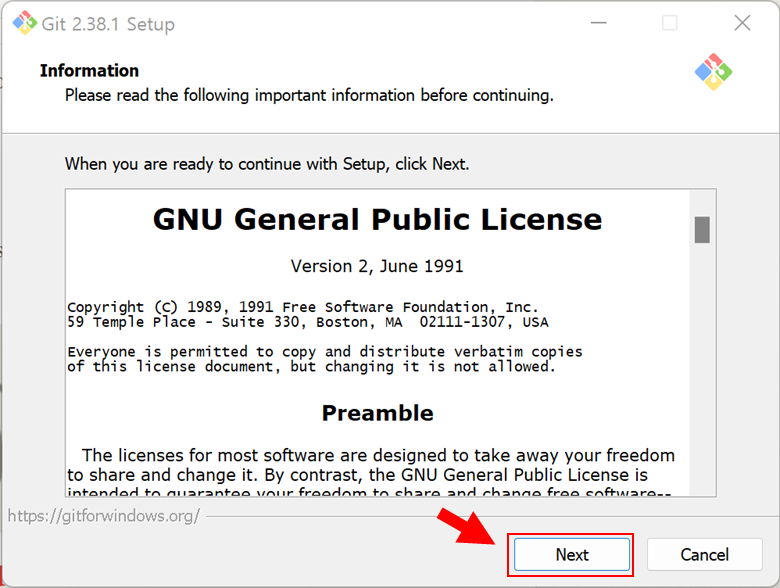Click the "59 Temple Place" address line

pyautogui.click(x=308, y=322)
